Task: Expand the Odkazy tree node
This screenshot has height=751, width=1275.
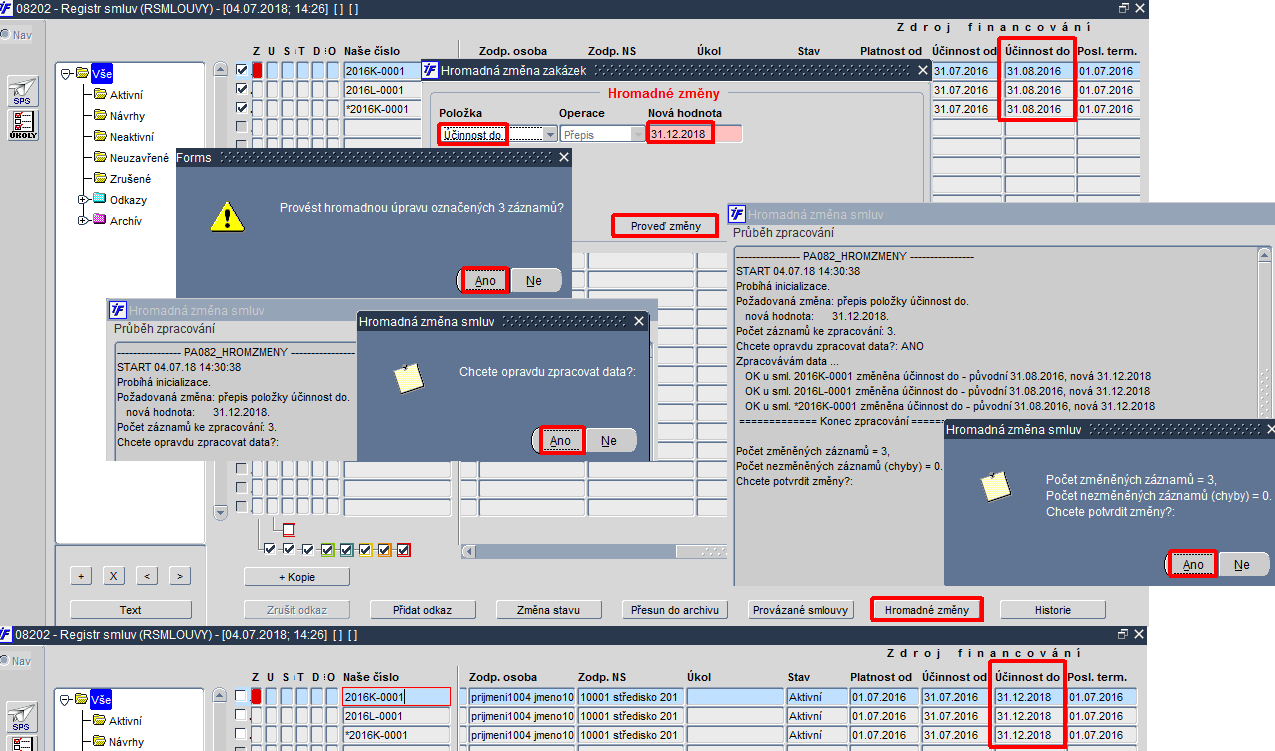Action: click(82, 199)
